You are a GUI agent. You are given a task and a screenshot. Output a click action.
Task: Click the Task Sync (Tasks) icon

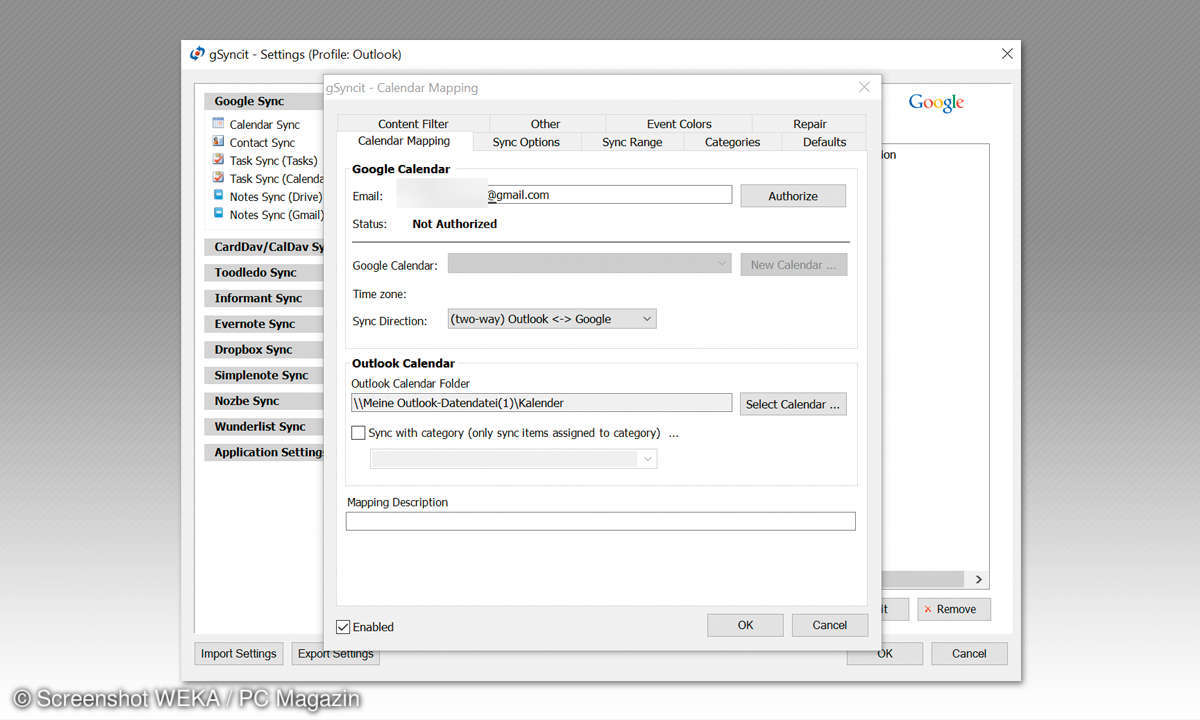pyautogui.click(x=218, y=160)
